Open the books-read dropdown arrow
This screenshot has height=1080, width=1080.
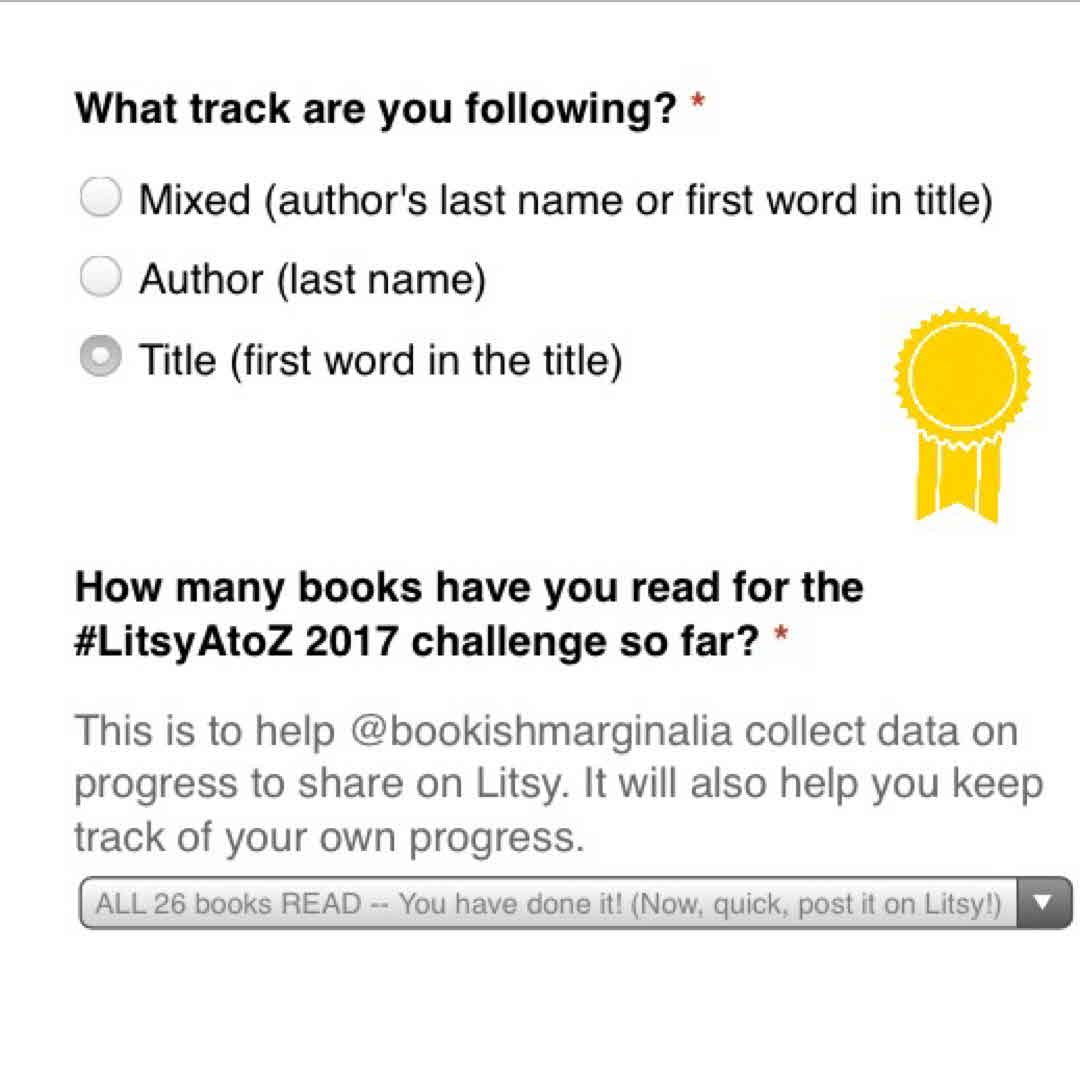[1043, 903]
